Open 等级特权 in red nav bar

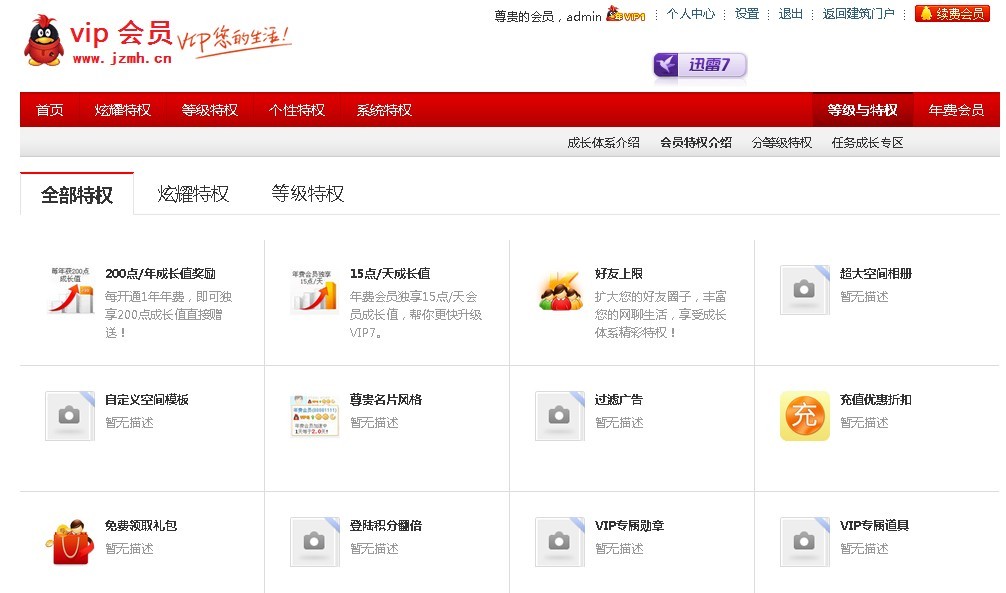pos(210,110)
